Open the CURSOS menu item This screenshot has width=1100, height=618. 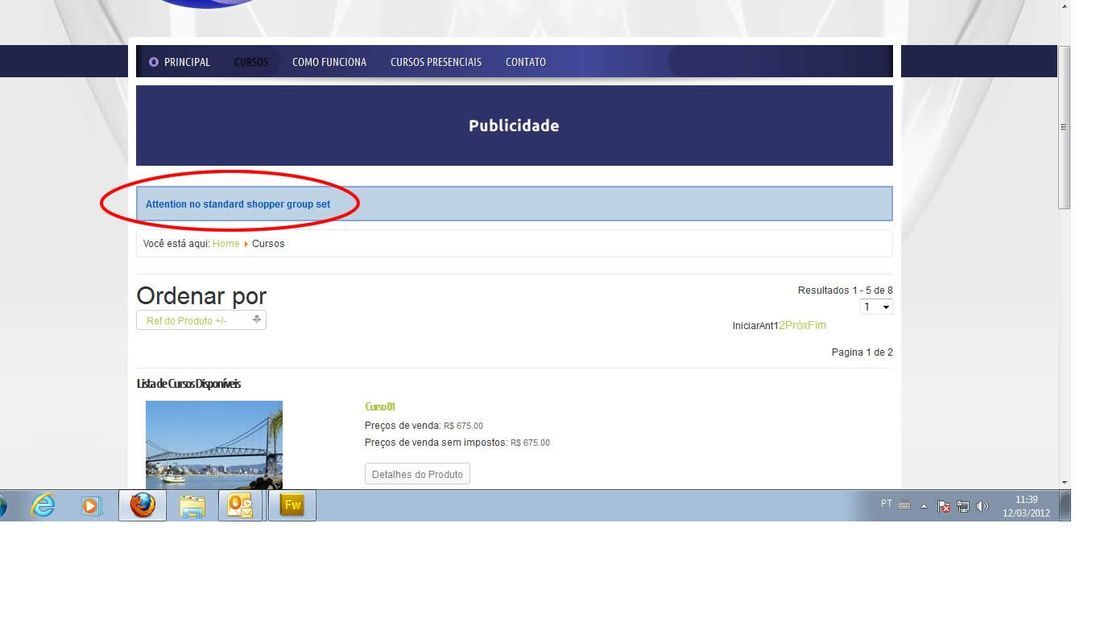pos(251,62)
